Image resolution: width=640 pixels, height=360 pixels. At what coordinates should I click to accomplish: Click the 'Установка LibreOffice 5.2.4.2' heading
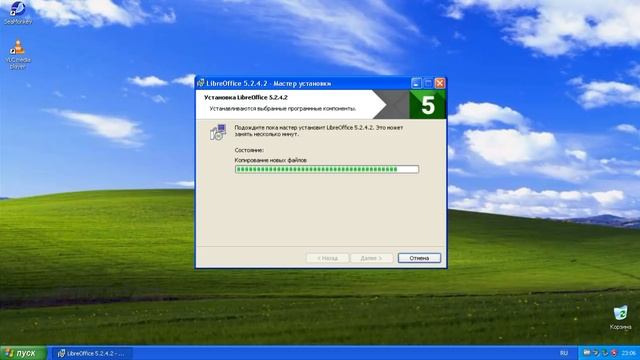coord(246,98)
